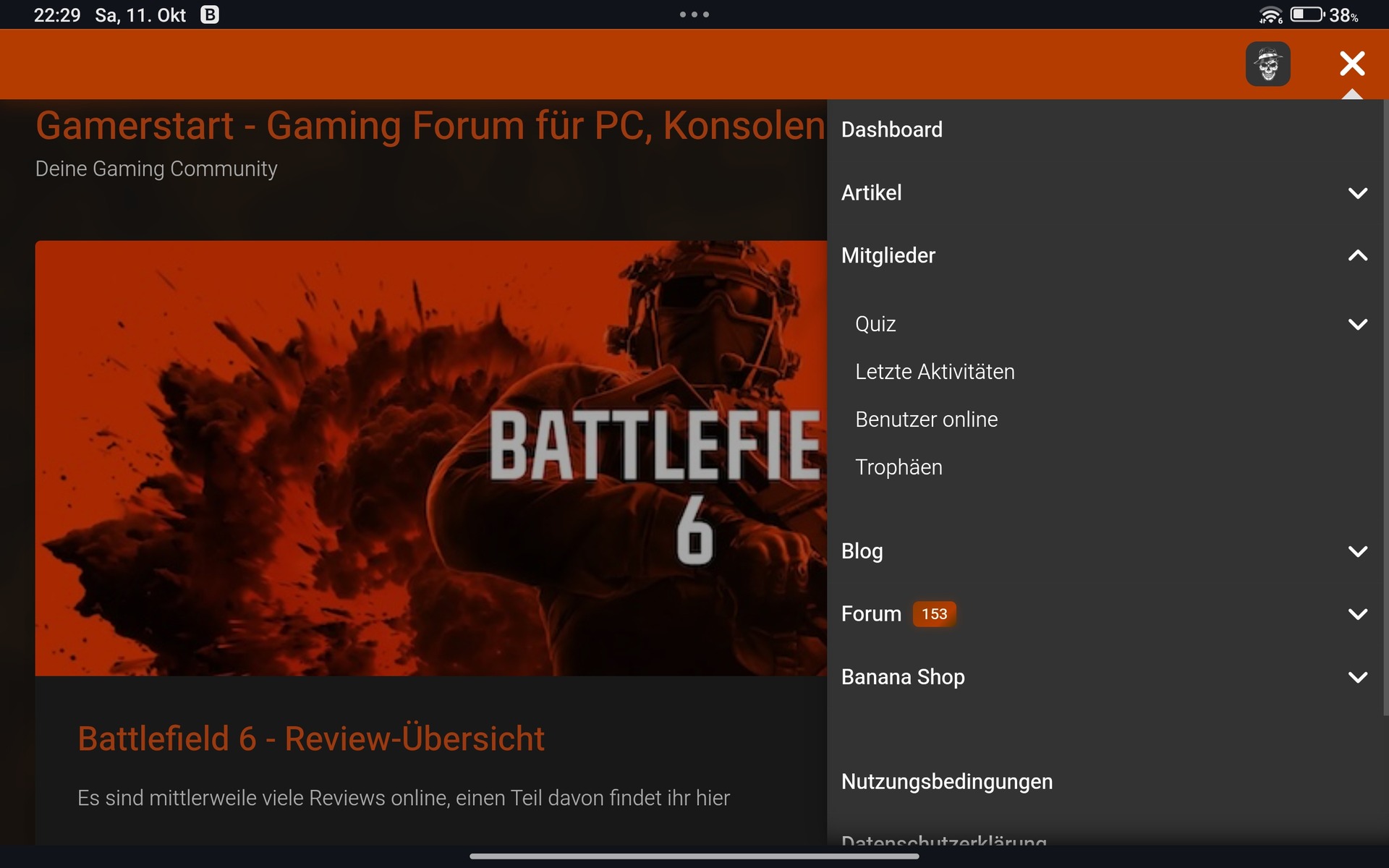Viewport: 1389px width, 868px height.
Task: Expand the Banana Shop submenu chevron
Action: (x=1357, y=677)
